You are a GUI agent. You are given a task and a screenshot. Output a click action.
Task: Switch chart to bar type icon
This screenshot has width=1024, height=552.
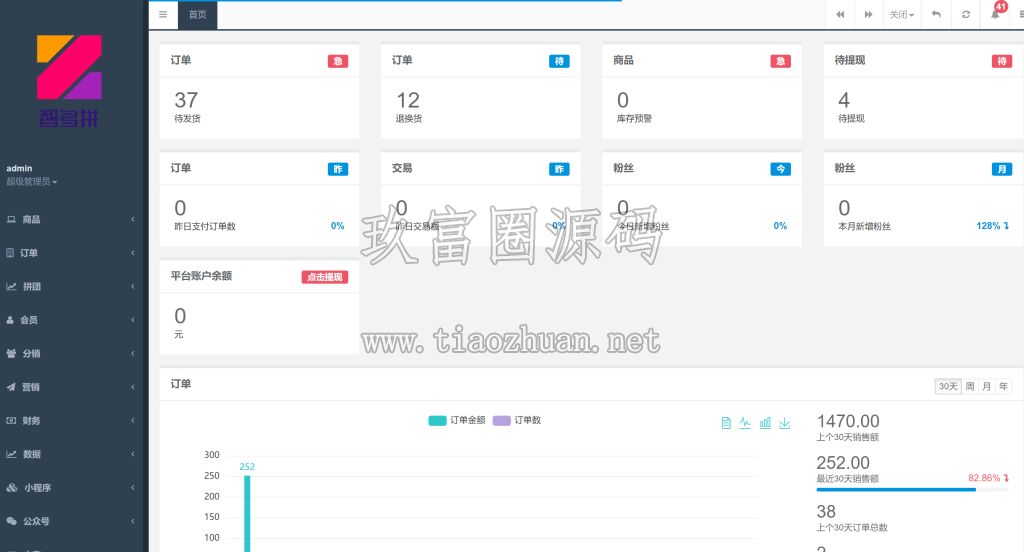click(x=765, y=423)
